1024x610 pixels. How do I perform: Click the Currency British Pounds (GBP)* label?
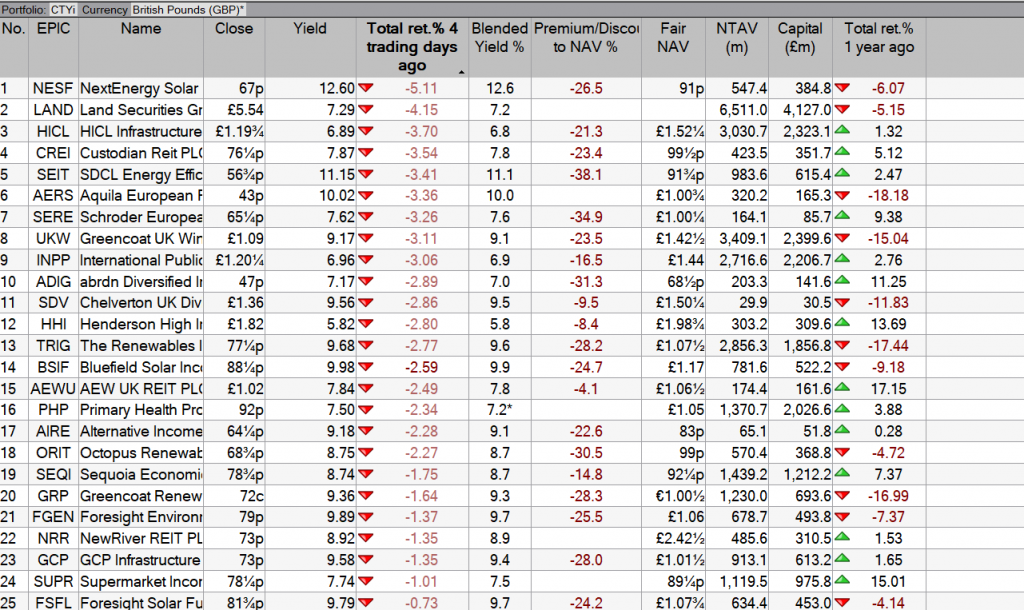tap(163, 10)
